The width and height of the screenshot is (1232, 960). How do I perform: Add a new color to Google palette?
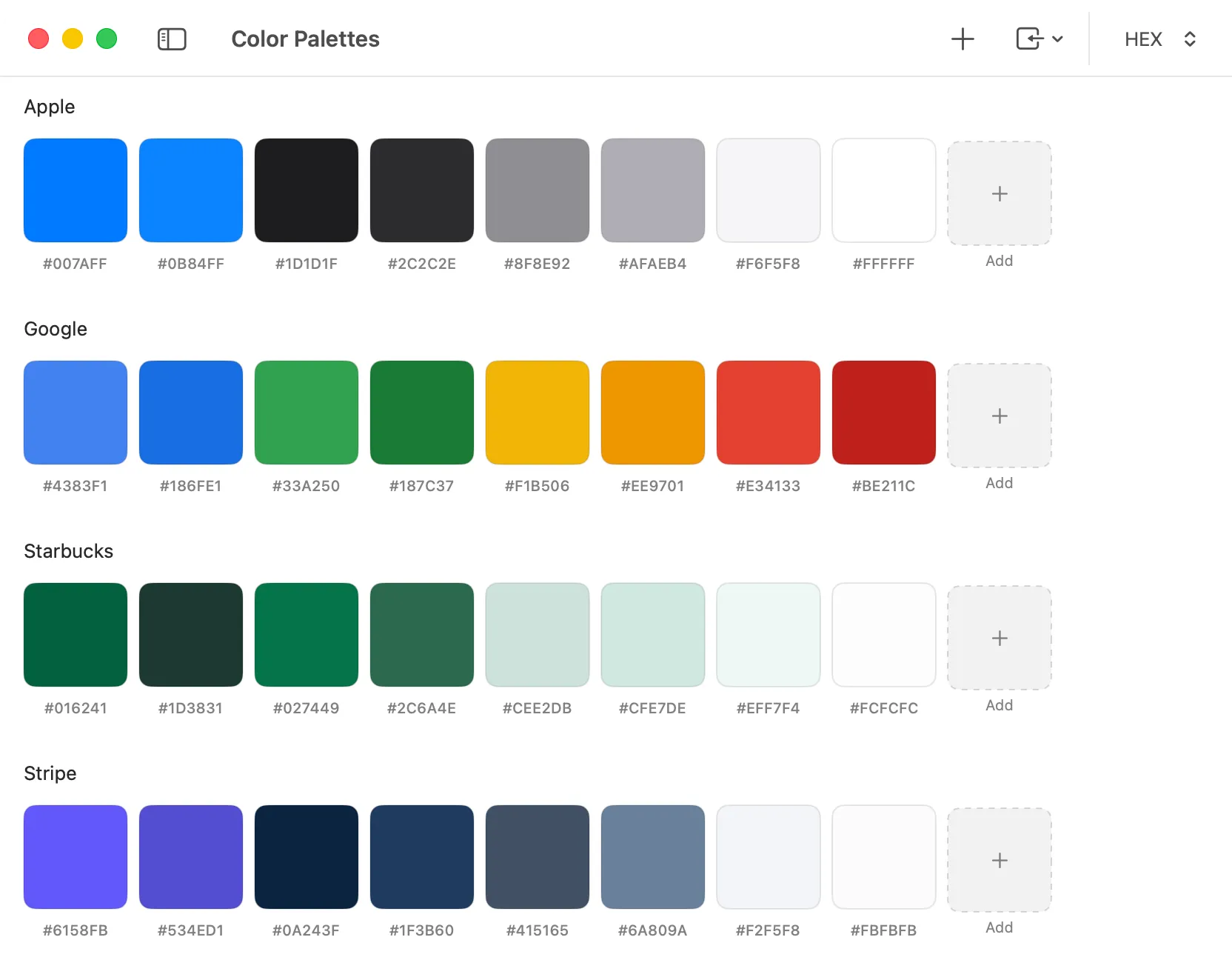(999, 416)
